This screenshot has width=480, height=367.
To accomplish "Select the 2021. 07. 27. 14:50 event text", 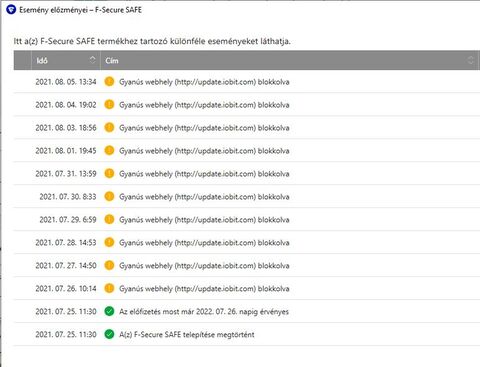I will [x=204, y=266].
